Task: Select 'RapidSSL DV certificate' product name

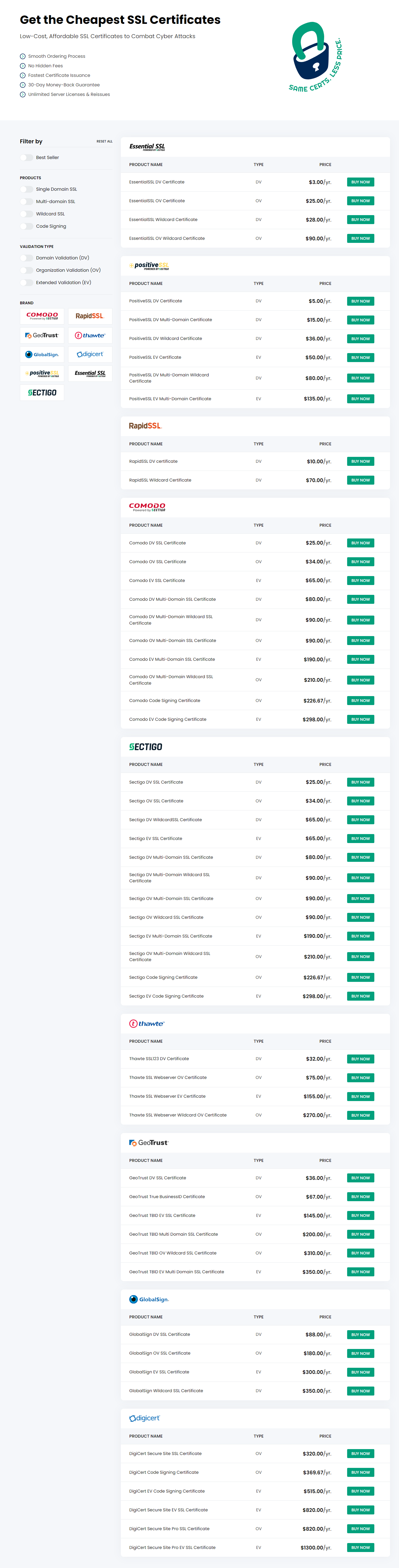Action: click(x=153, y=461)
